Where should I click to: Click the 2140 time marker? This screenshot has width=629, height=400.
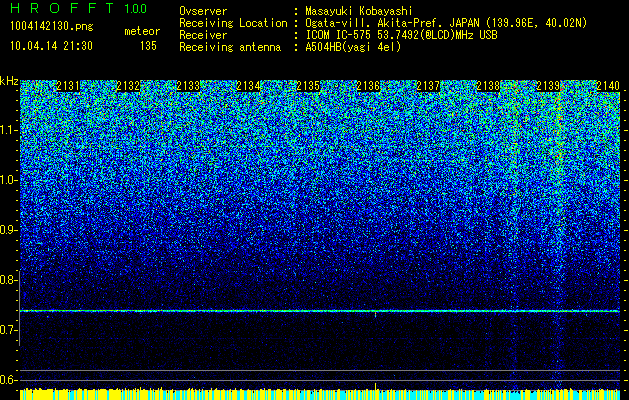point(608,86)
